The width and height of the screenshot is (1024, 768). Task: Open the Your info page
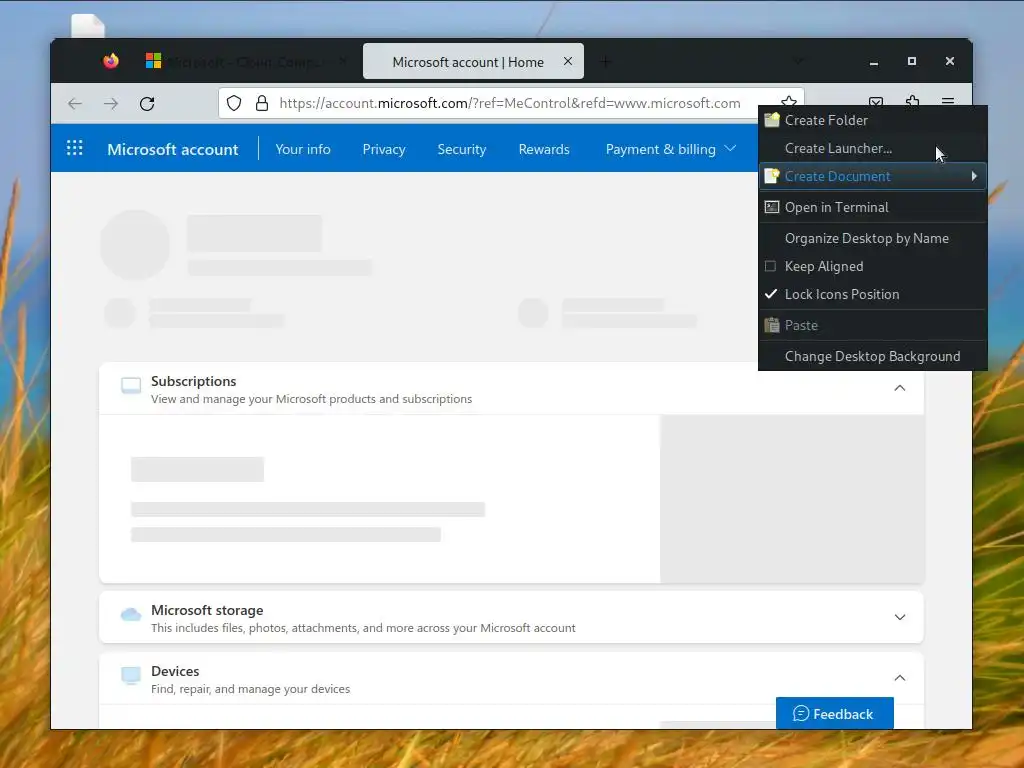point(303,149)
